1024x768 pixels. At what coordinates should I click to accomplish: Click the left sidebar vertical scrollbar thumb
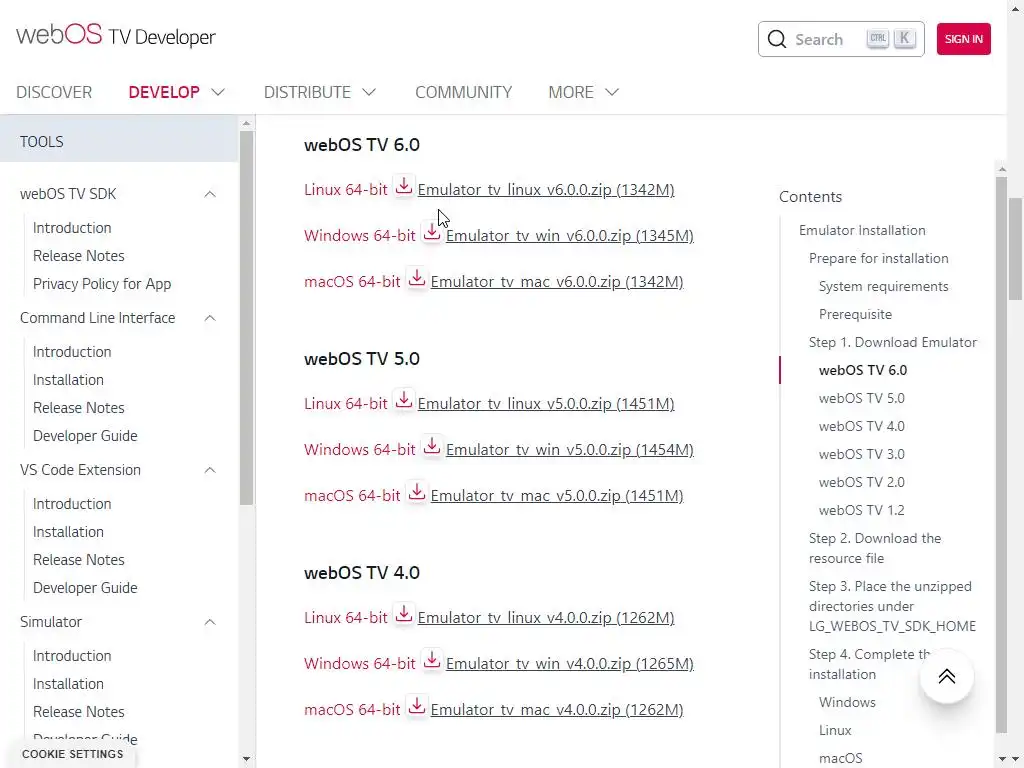coord(246,318)
